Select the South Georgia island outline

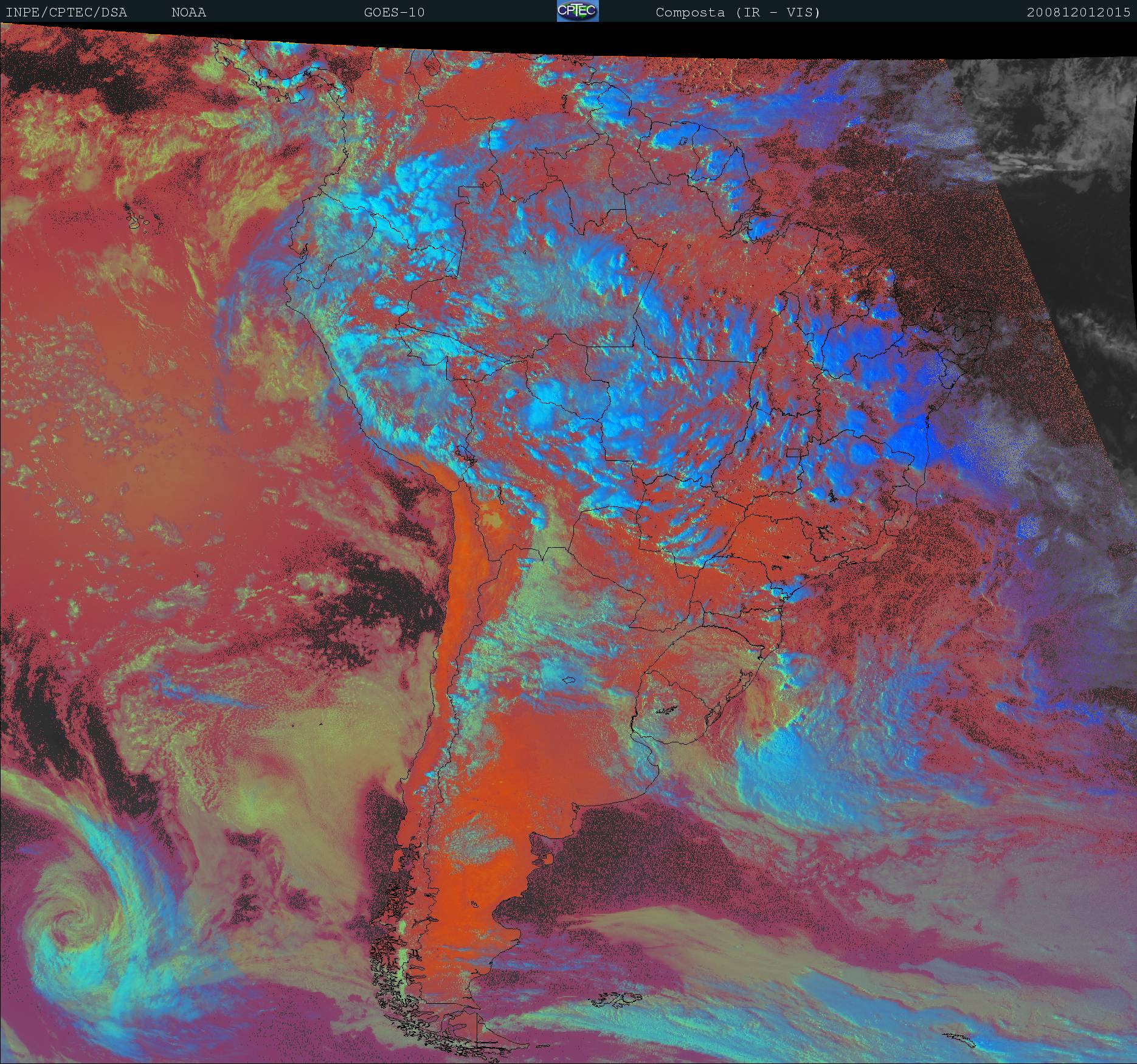point(959,1040)
